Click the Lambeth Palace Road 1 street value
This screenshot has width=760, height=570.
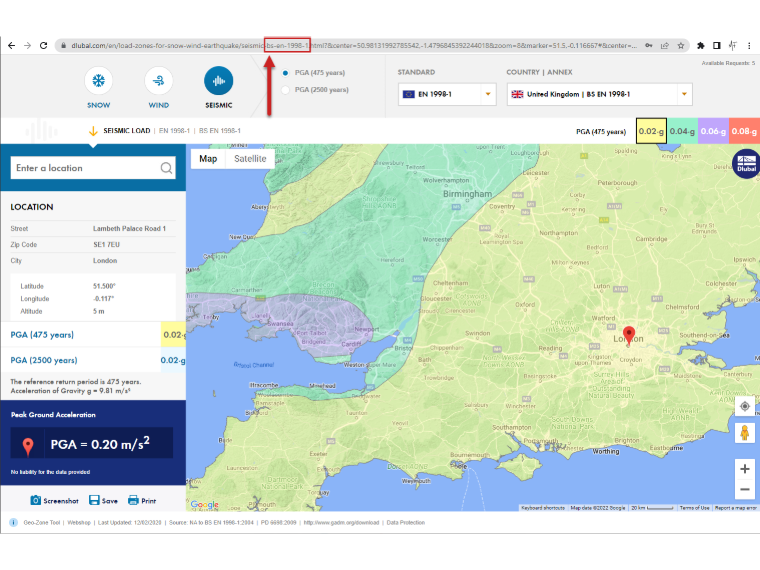[x=129, y=228]
